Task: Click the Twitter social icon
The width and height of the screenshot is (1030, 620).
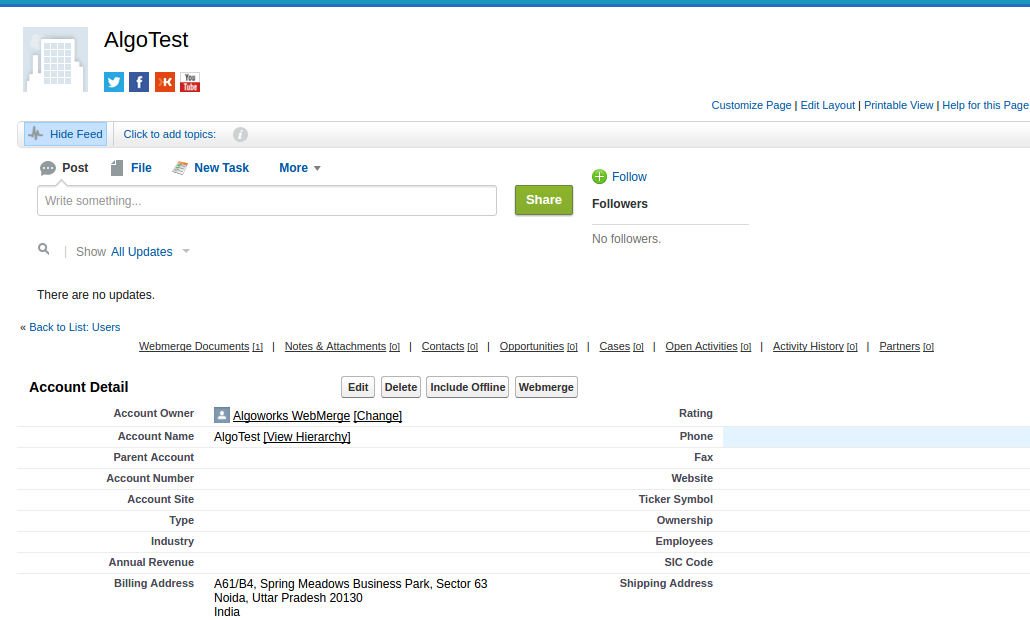Action: coord(114,82)
